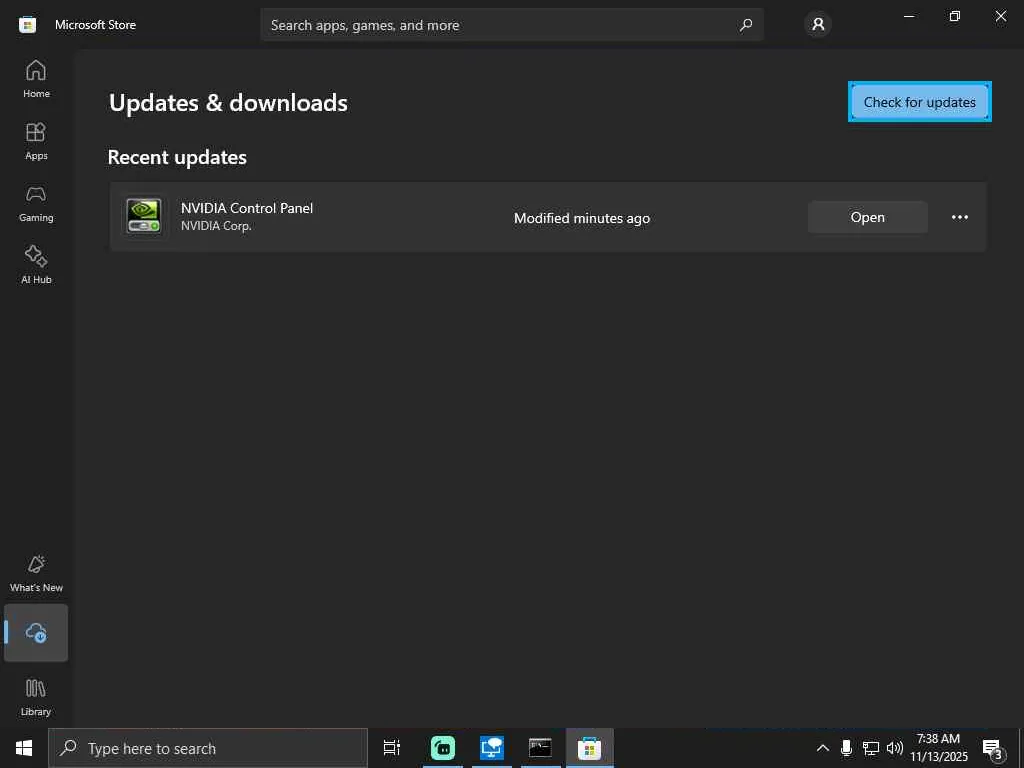The width and height of the screenshot is (1024, 768).
Task: Click Check for updates button
Action: [x=920, y=102]
